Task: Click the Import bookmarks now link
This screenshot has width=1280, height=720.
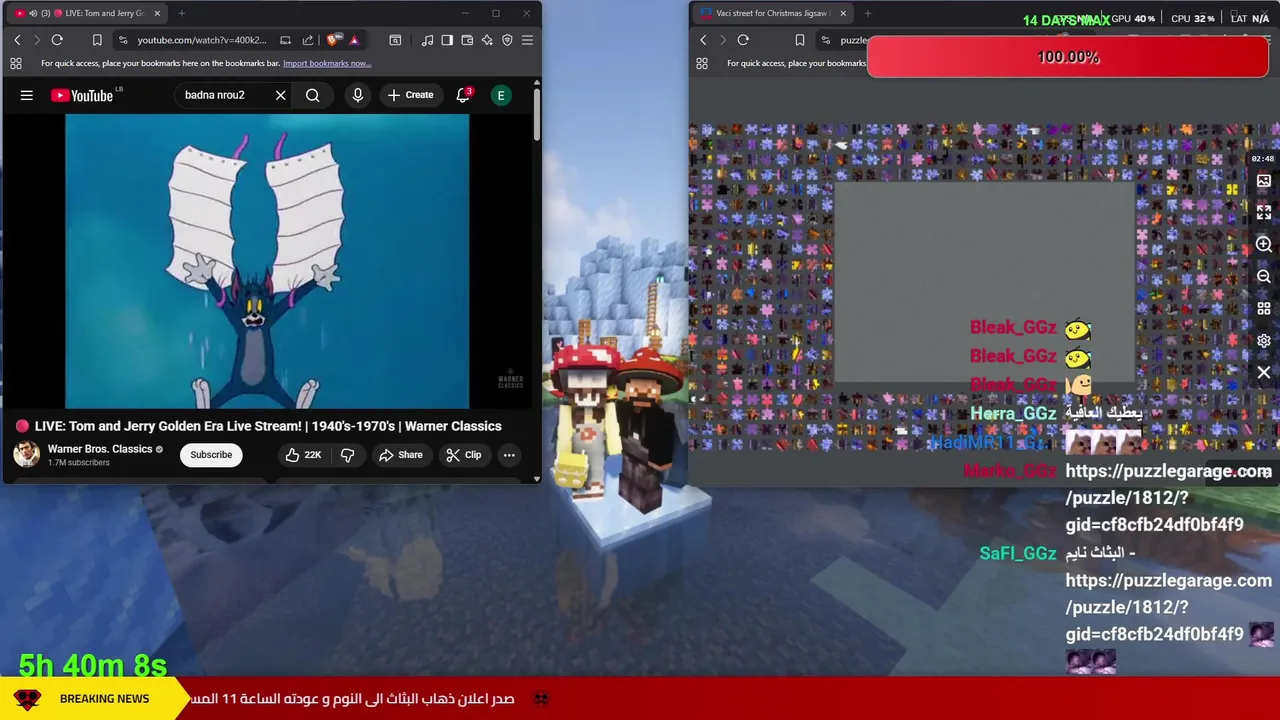Action: (327, 63)
